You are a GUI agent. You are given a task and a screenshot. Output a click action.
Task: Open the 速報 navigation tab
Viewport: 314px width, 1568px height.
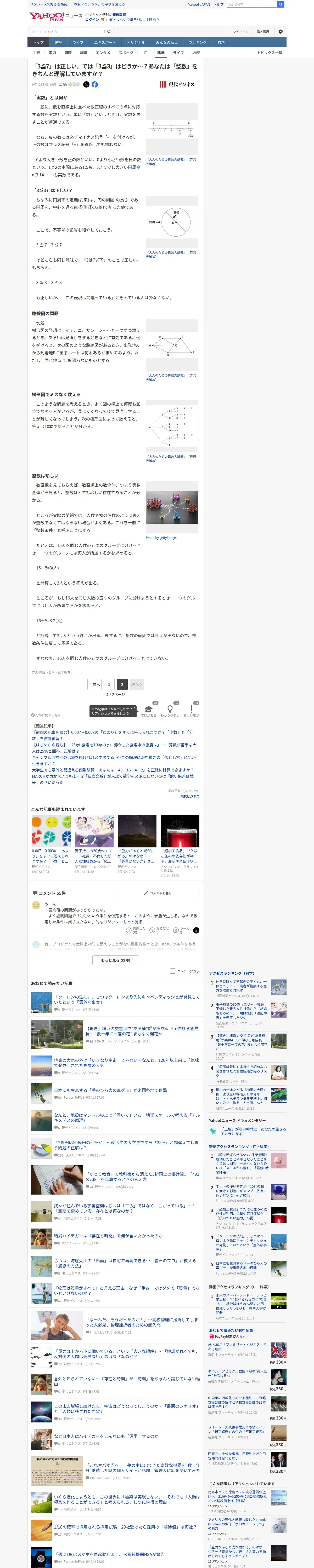(x=58, y=43)
